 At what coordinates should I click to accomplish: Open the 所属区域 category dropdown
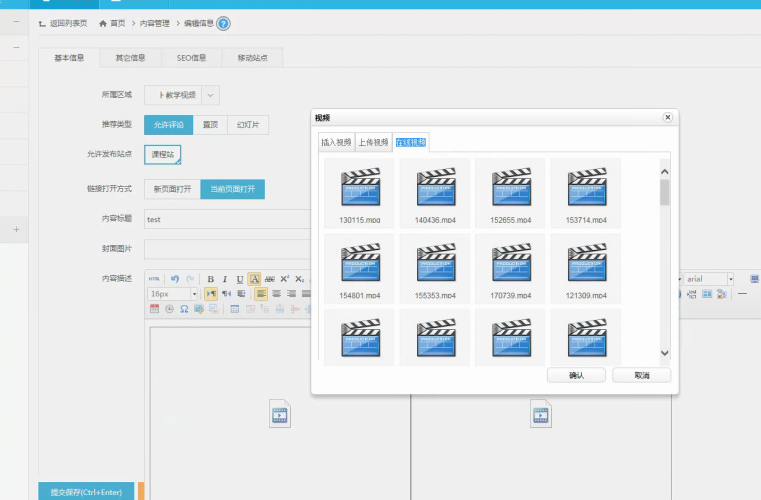point(210,95)
